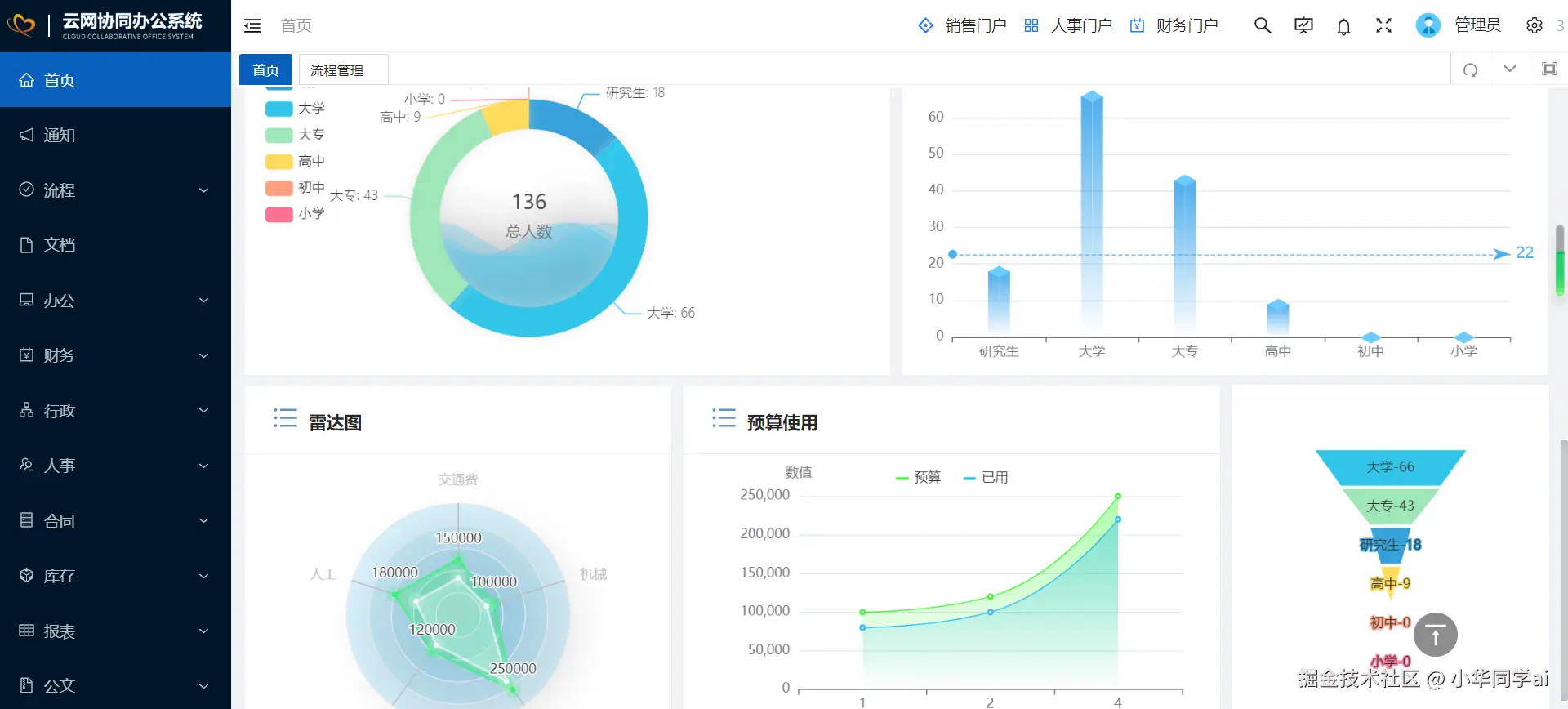Open the notification bell
This screenshot has height=709, width=1568.
pyautogui.click(x=1343, y=26)
